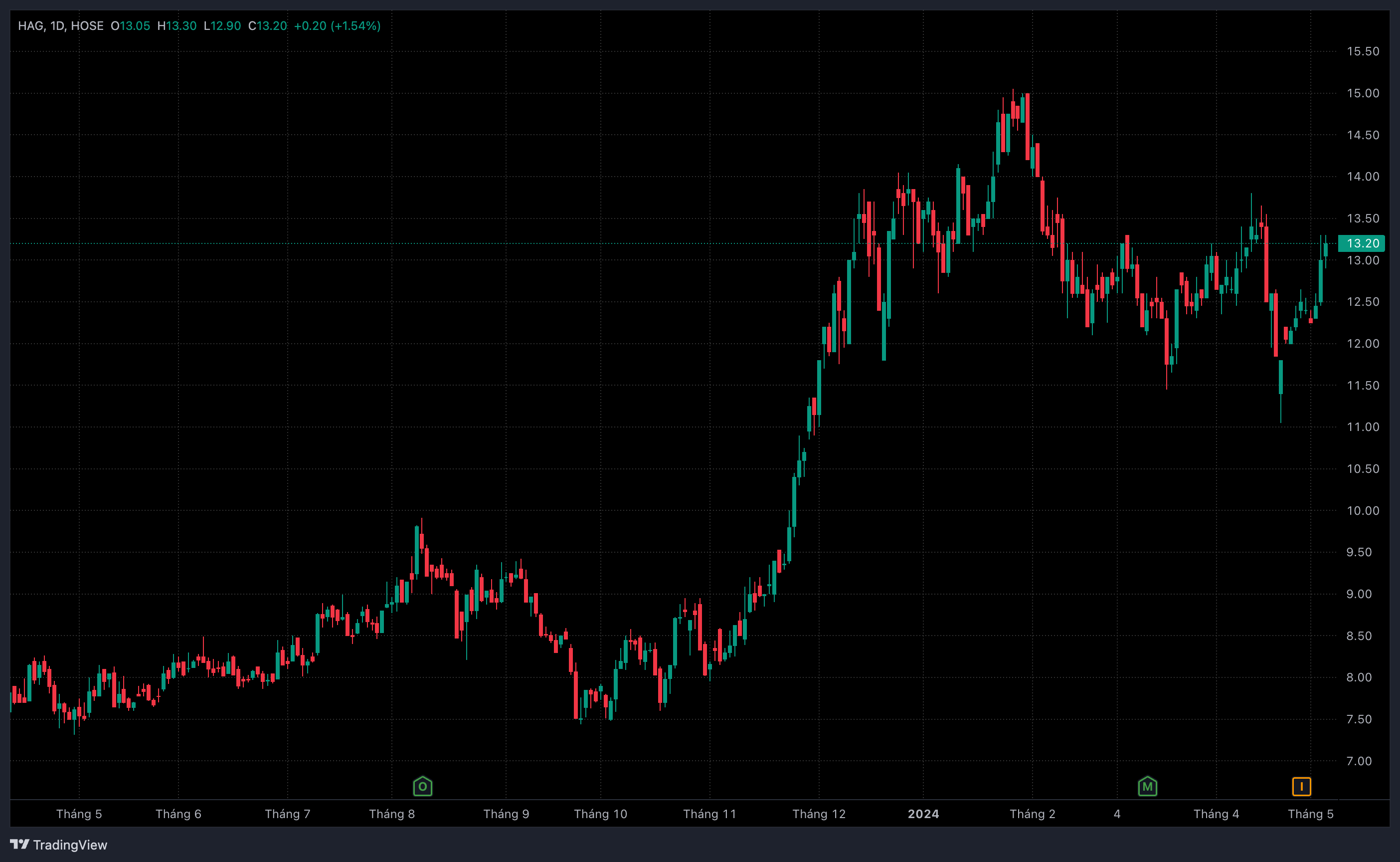The image size is (1400, 862).
Task: Click the 9.00 price axis label
Action: pos(1359,594)
